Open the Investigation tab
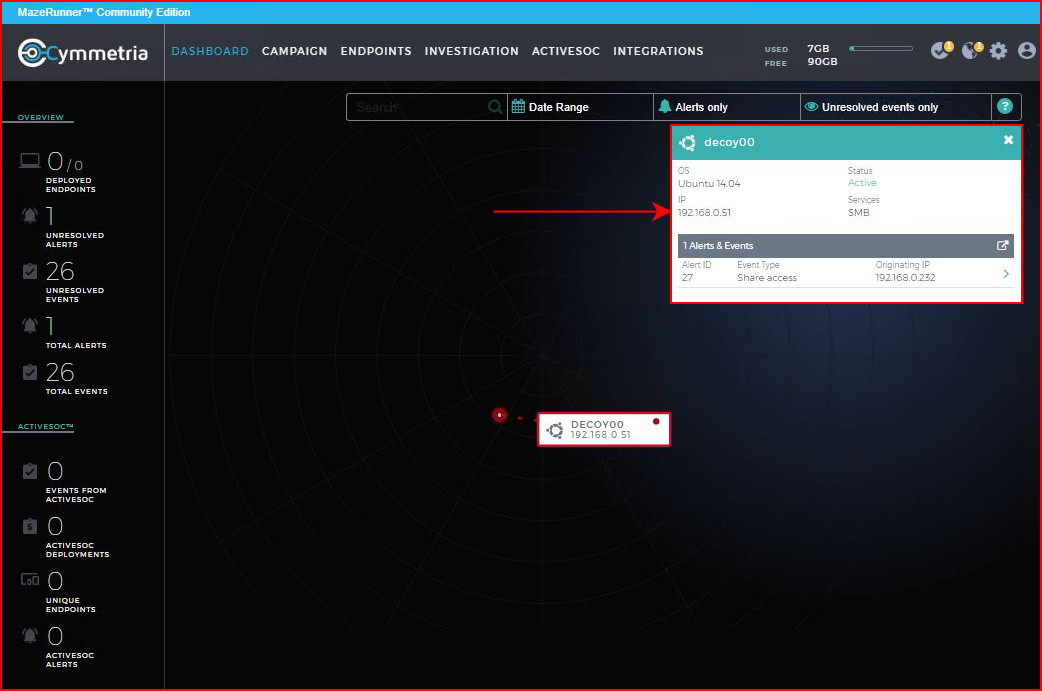Screen dimensions: 1042x691 [472, 51]
